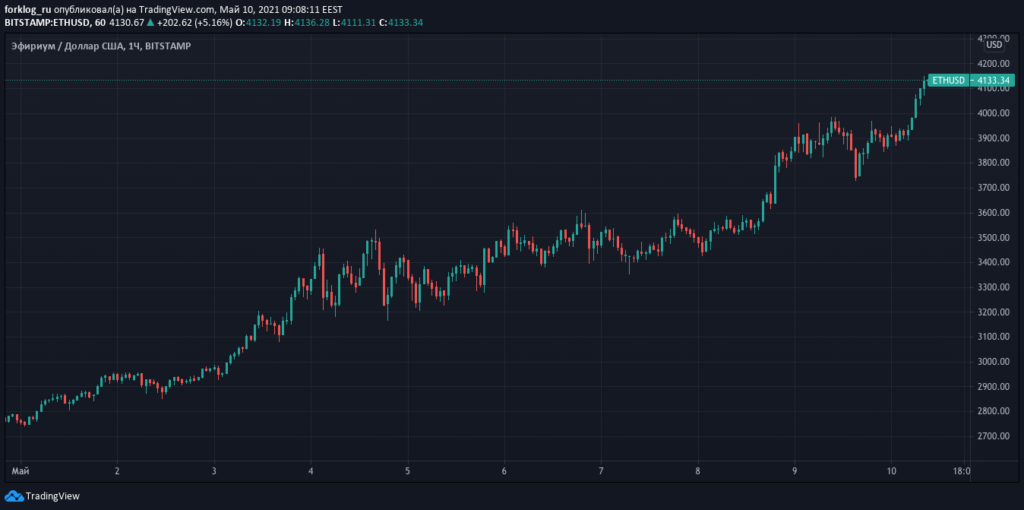1024x510 pixels.
Task: Click the TradingView cloud logo icon
Action: point(13,495)
